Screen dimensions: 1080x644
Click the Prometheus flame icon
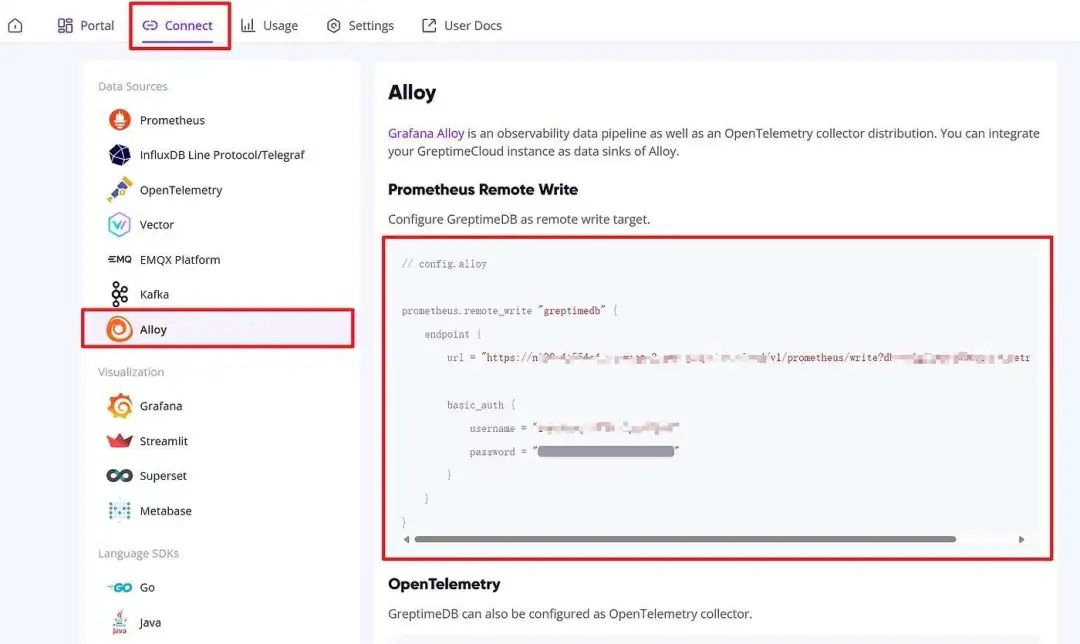(x=119, y=120)
